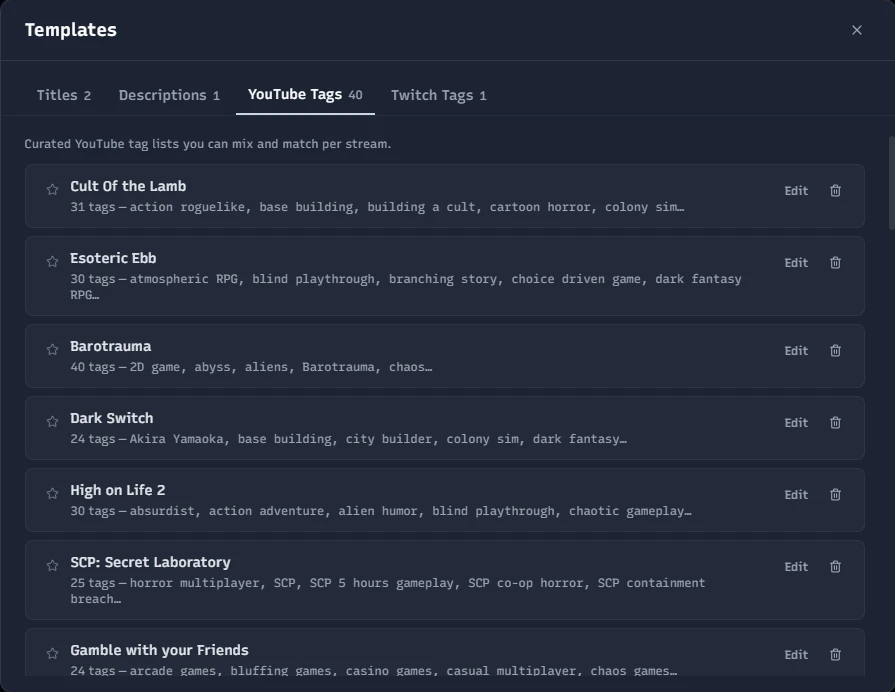Viewport: 895px width, 692px height.
Task: Click the "40 tags" Barotrauma description
Action: [251, 367]
